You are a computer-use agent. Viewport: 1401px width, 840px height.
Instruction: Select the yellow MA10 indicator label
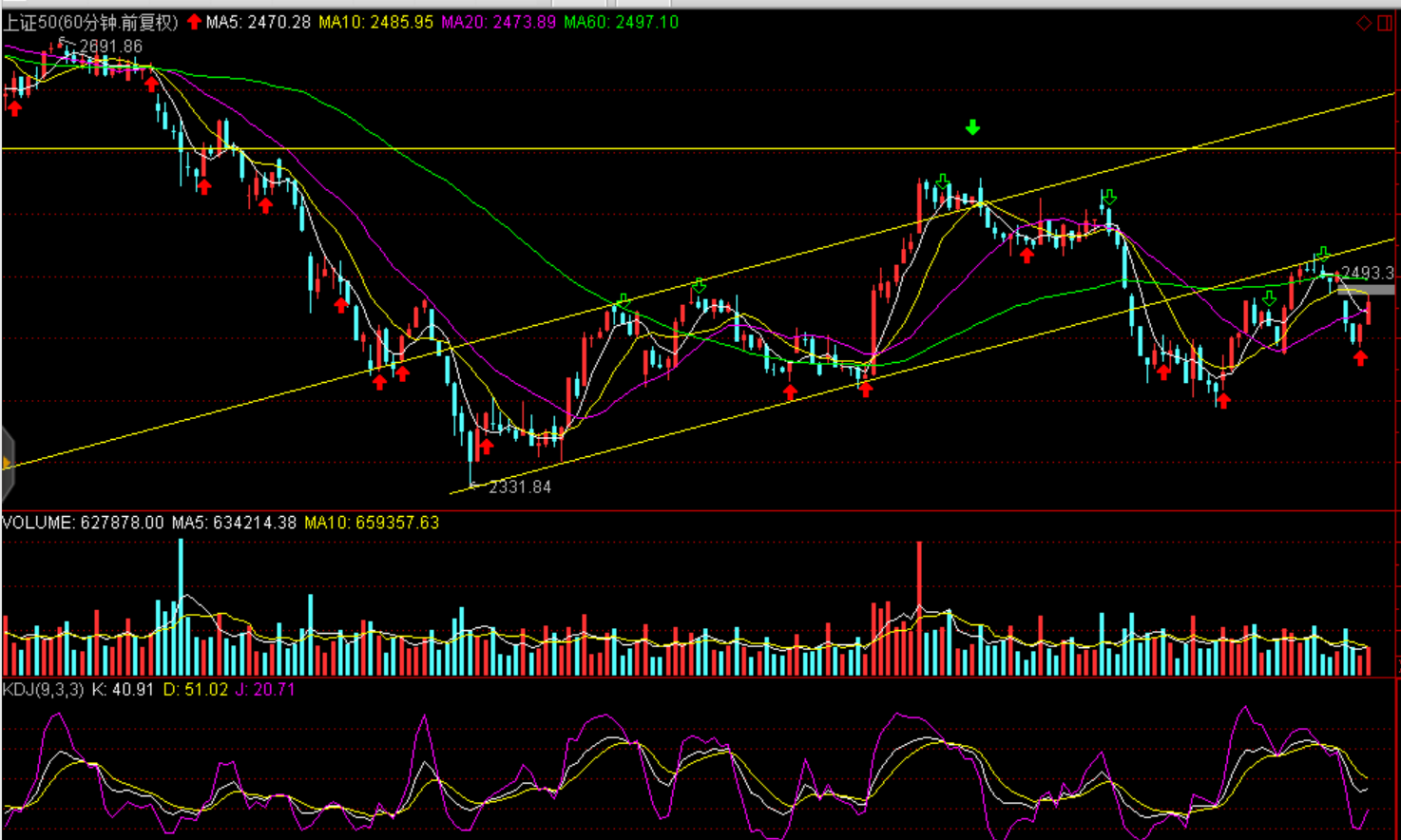(375, 22)
